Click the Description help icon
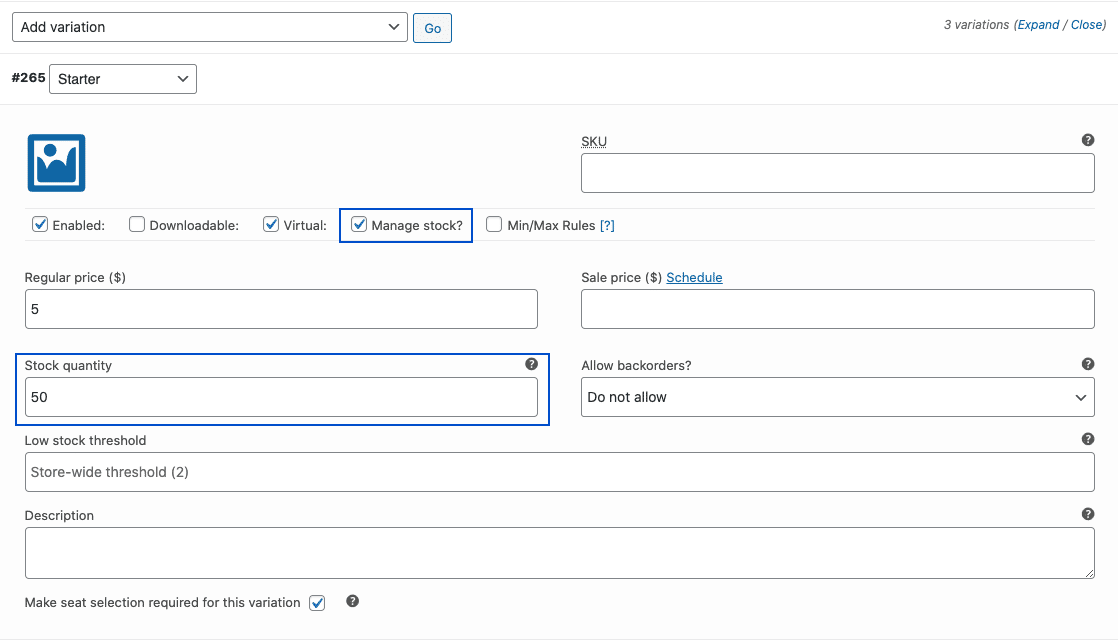 [x=1088, y=513]
